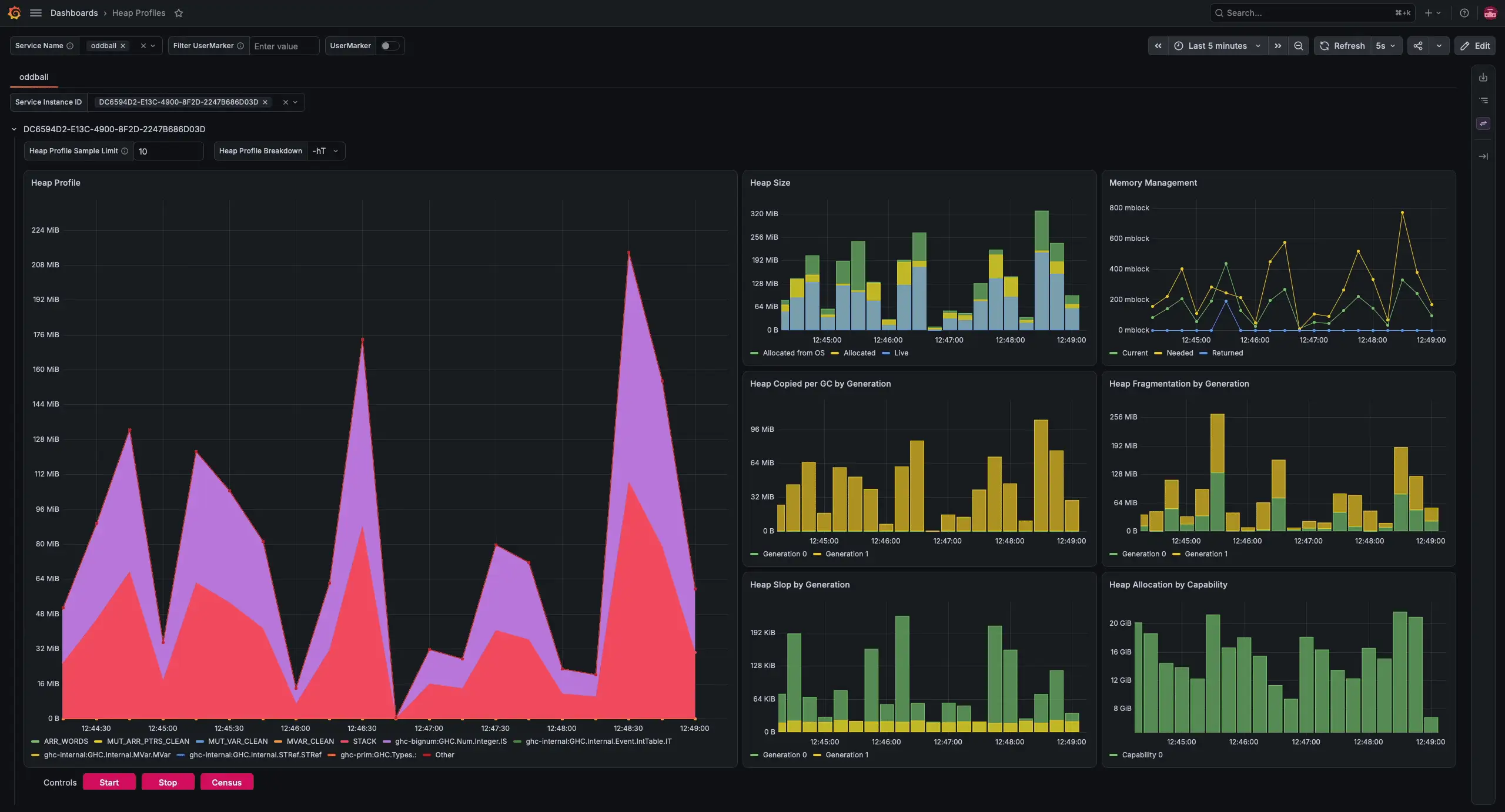Click Heap Profiles breadcrumb
The image size is (1505, 812).
(139, 13)
